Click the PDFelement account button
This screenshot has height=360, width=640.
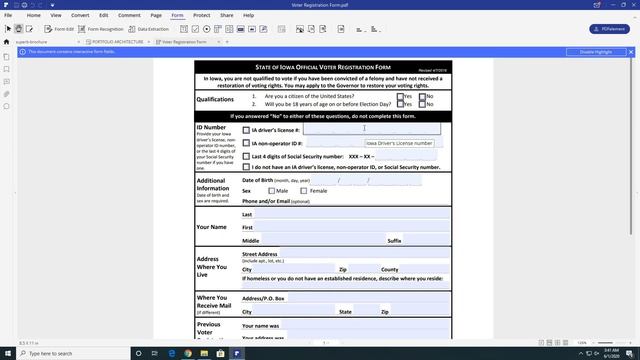pos(609,29)
